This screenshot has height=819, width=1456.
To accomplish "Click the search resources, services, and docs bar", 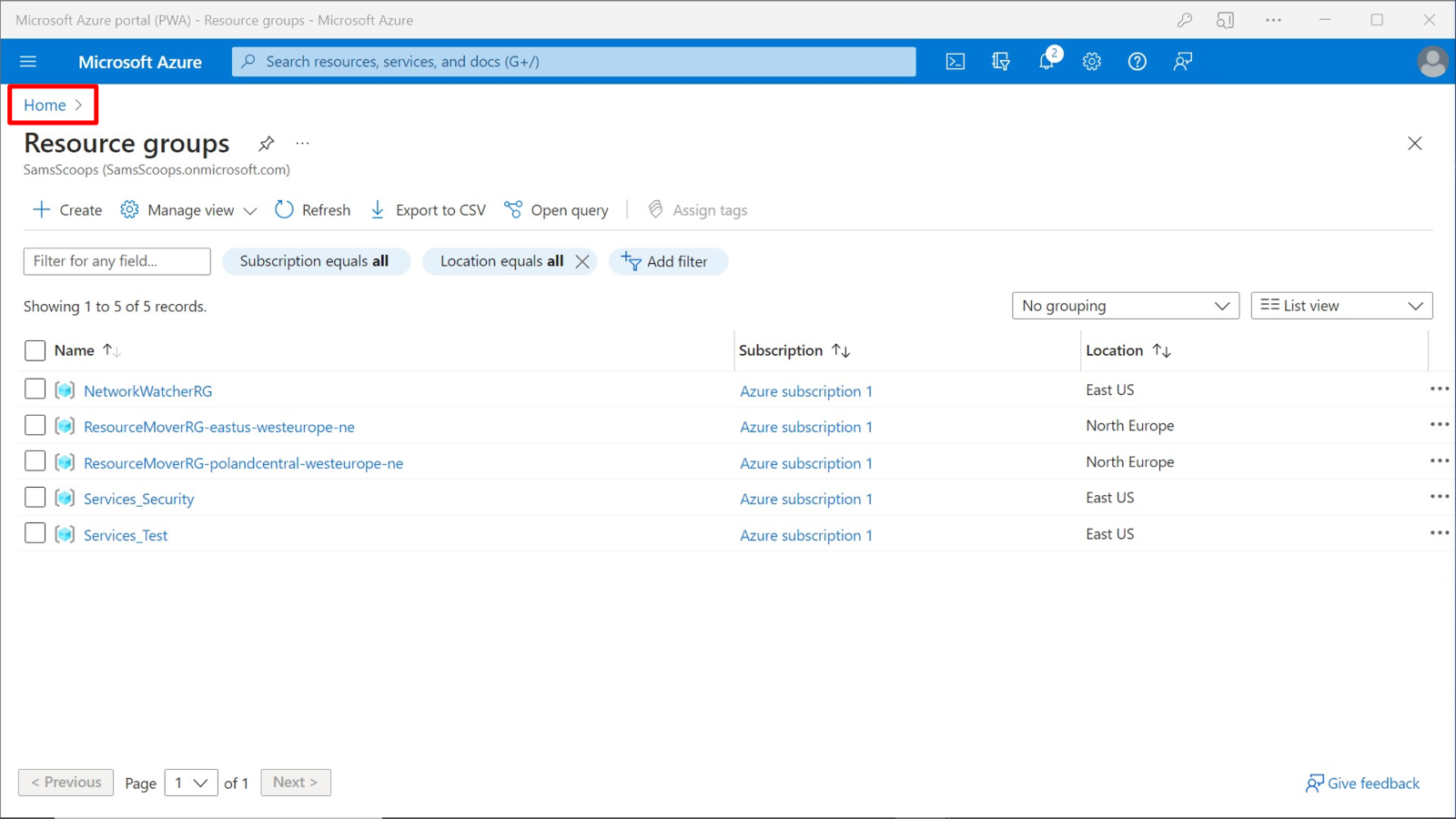I will coord(573,62).
